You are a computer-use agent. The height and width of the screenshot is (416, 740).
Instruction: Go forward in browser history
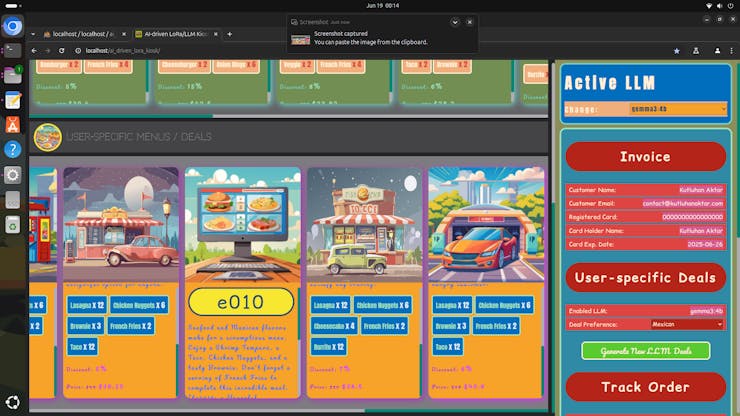pos(48,51)
